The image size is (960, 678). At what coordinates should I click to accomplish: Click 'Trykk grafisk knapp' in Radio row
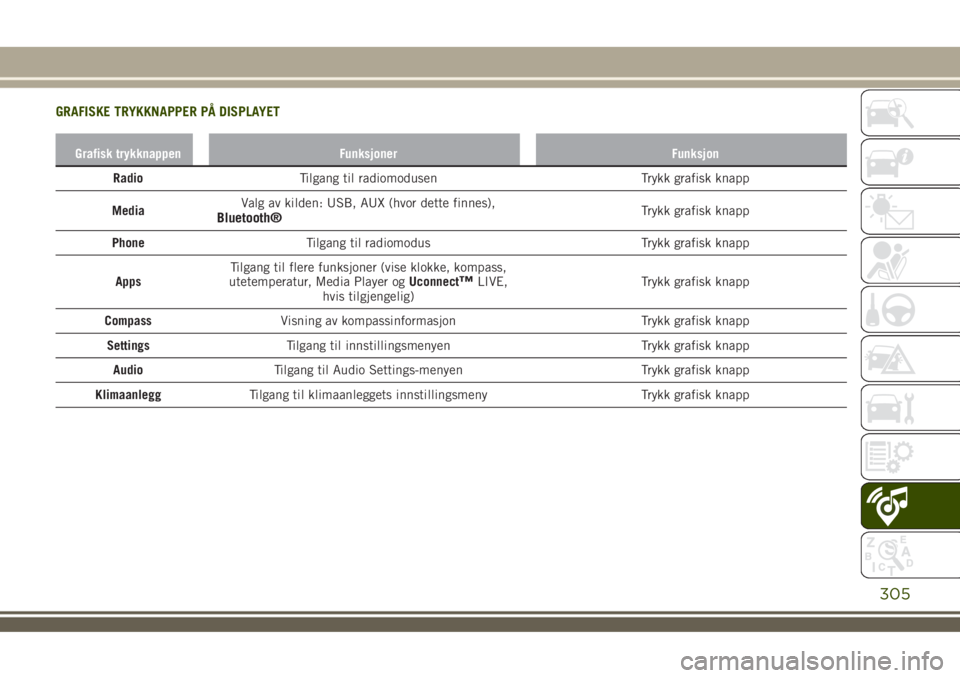click(695, 178)
